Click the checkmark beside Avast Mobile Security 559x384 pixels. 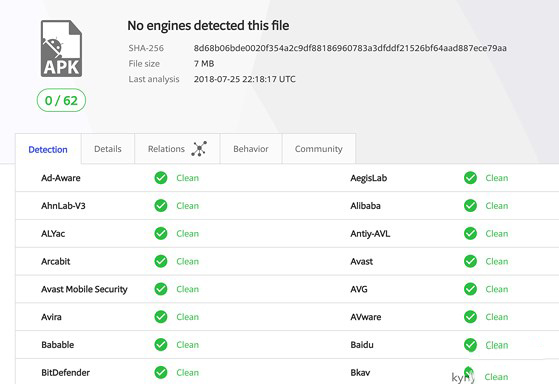point(161,289)
